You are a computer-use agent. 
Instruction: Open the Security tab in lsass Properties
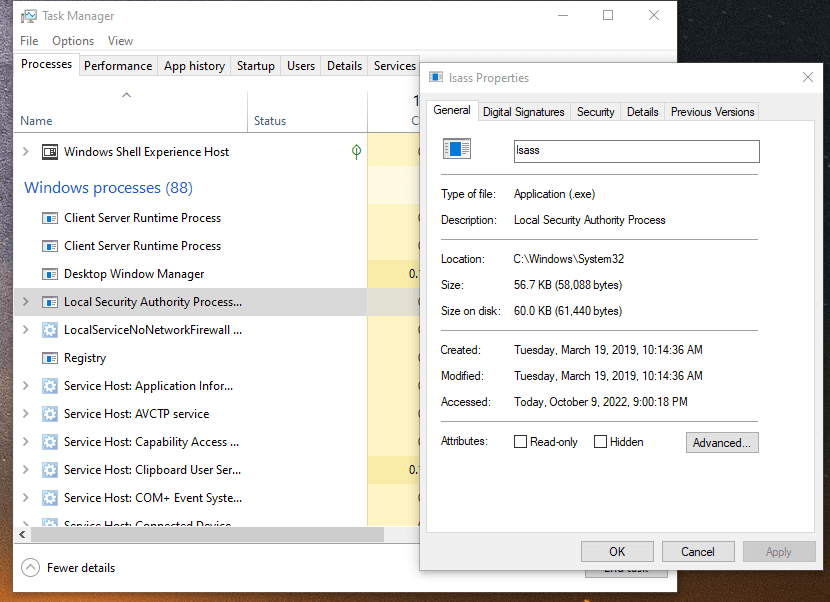coord(596,112)
